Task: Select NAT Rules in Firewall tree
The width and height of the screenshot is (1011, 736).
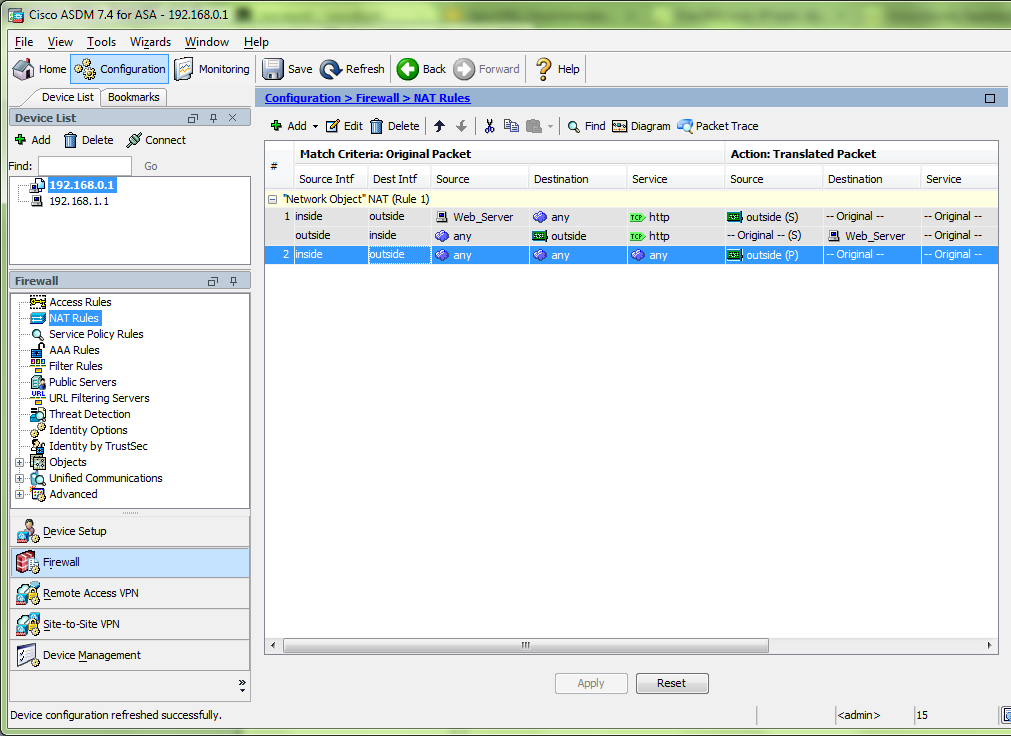Action: tap(74, 318)
